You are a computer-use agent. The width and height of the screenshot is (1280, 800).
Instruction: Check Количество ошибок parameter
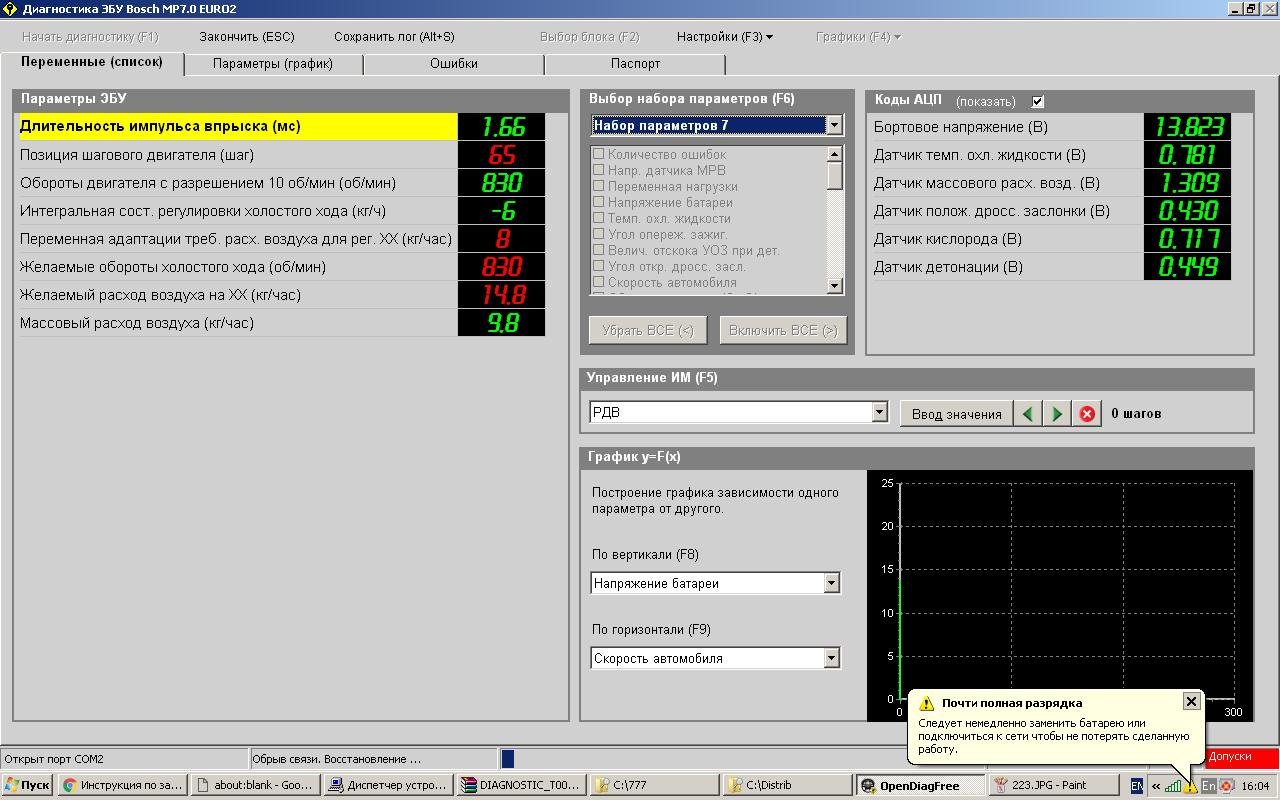point(598,154)
